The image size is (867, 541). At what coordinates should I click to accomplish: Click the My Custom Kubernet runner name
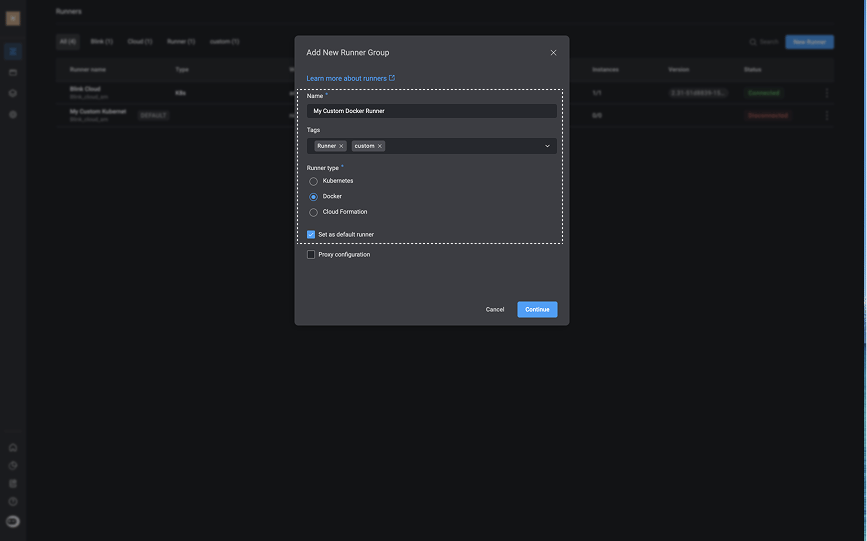pos(97,112)
